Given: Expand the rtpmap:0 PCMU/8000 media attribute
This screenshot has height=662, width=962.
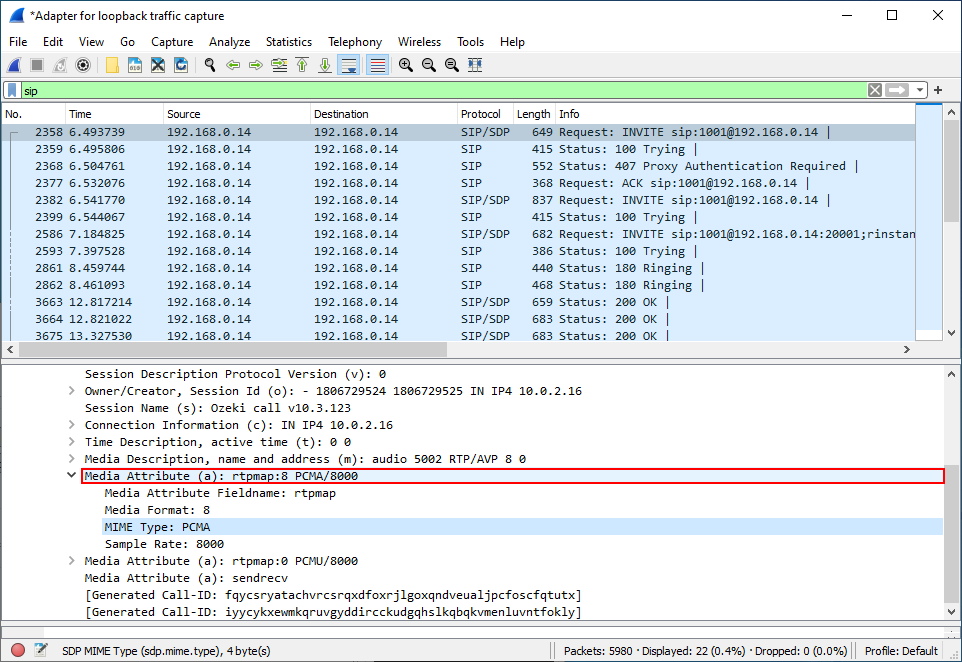Looking at the screenshot, I should coord(72,561).
